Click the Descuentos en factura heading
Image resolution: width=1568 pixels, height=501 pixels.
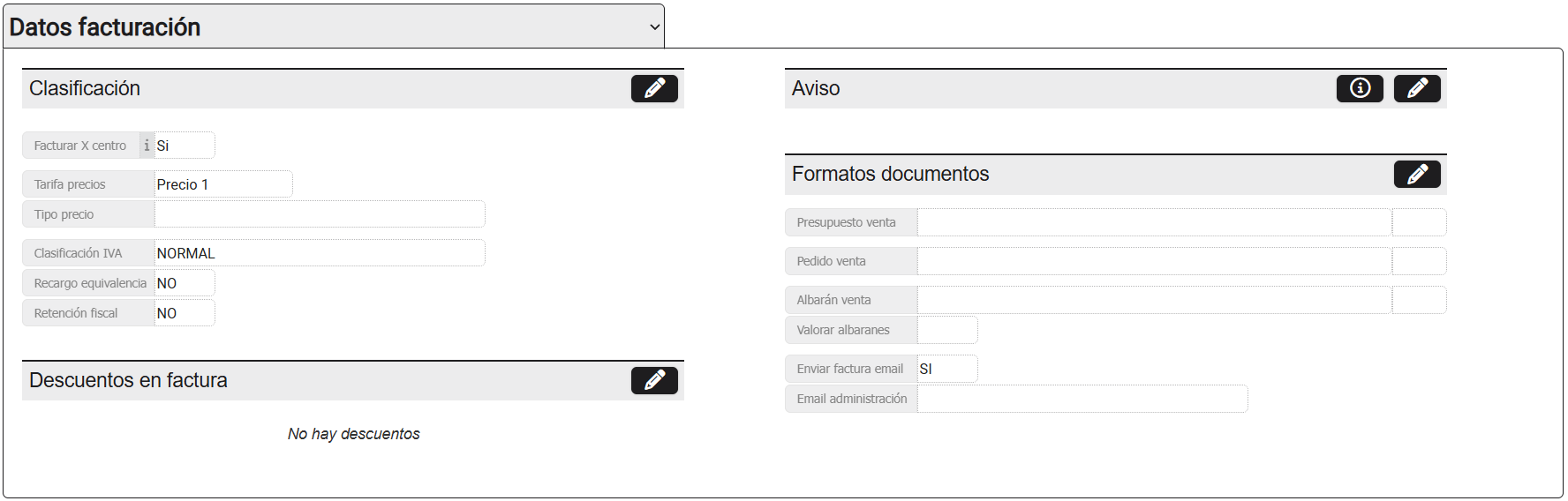pyautogui.click(x=128, y=380)
